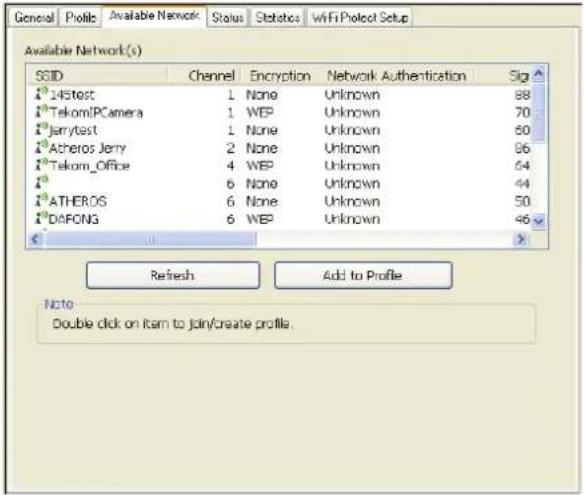Switch to the General tab
584x495 pixels.
point(34,18)
